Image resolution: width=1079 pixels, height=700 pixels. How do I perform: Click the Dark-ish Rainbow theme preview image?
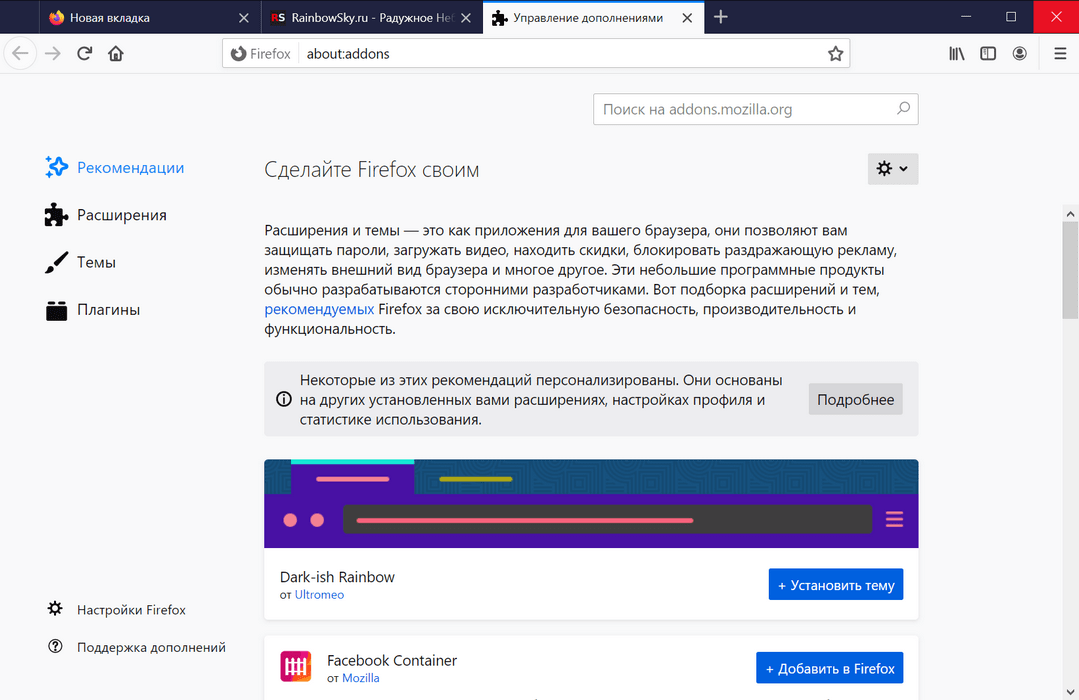click(x=591, y=504)
